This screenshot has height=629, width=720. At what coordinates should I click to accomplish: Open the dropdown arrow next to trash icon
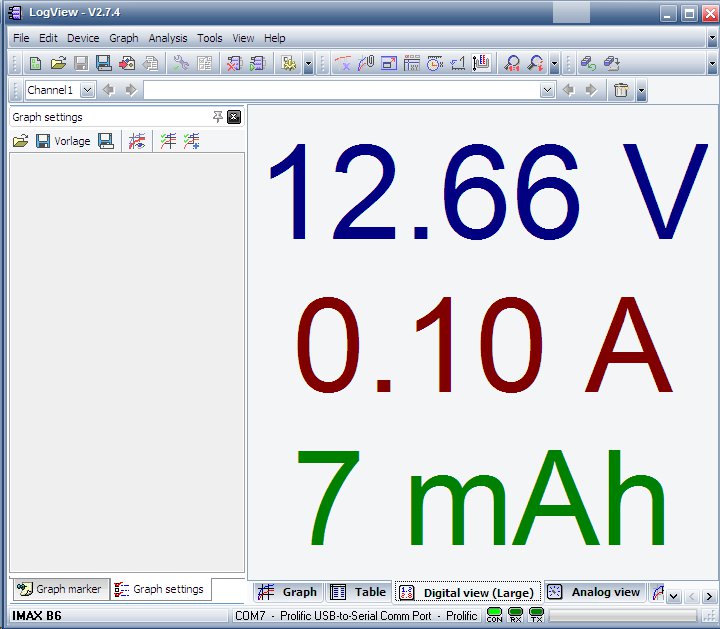coord(641,91)
